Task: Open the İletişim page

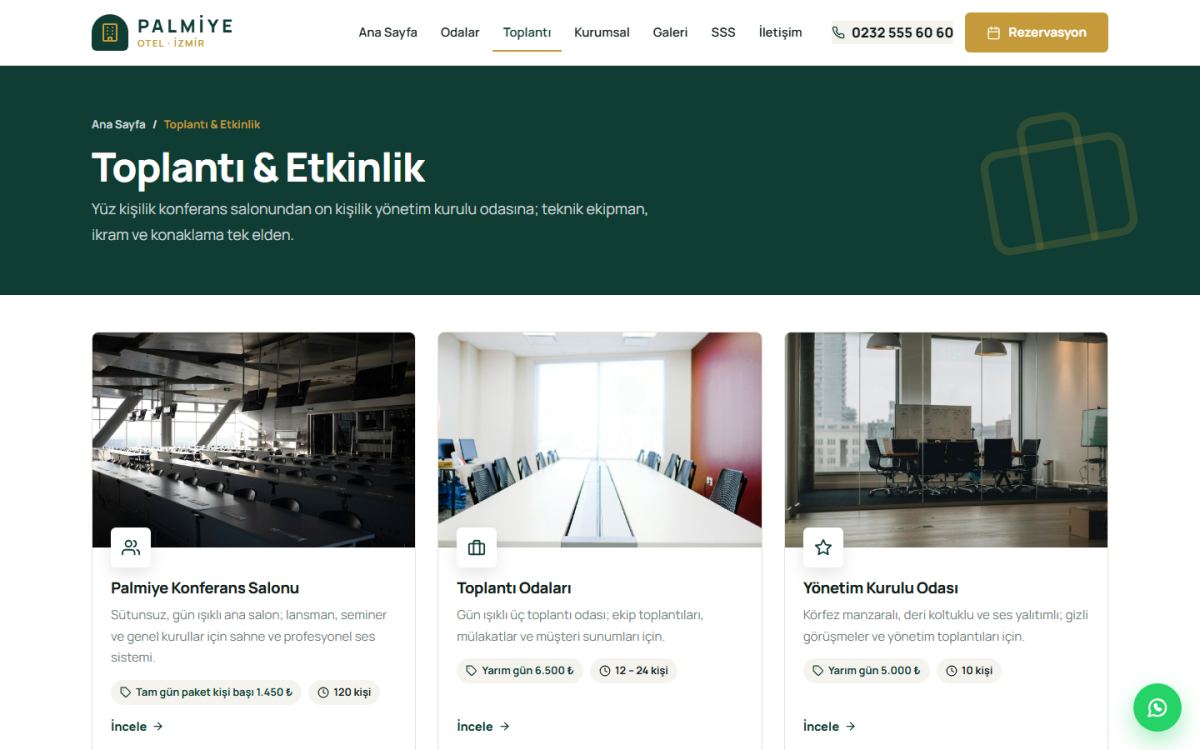Action: point(780,32)
